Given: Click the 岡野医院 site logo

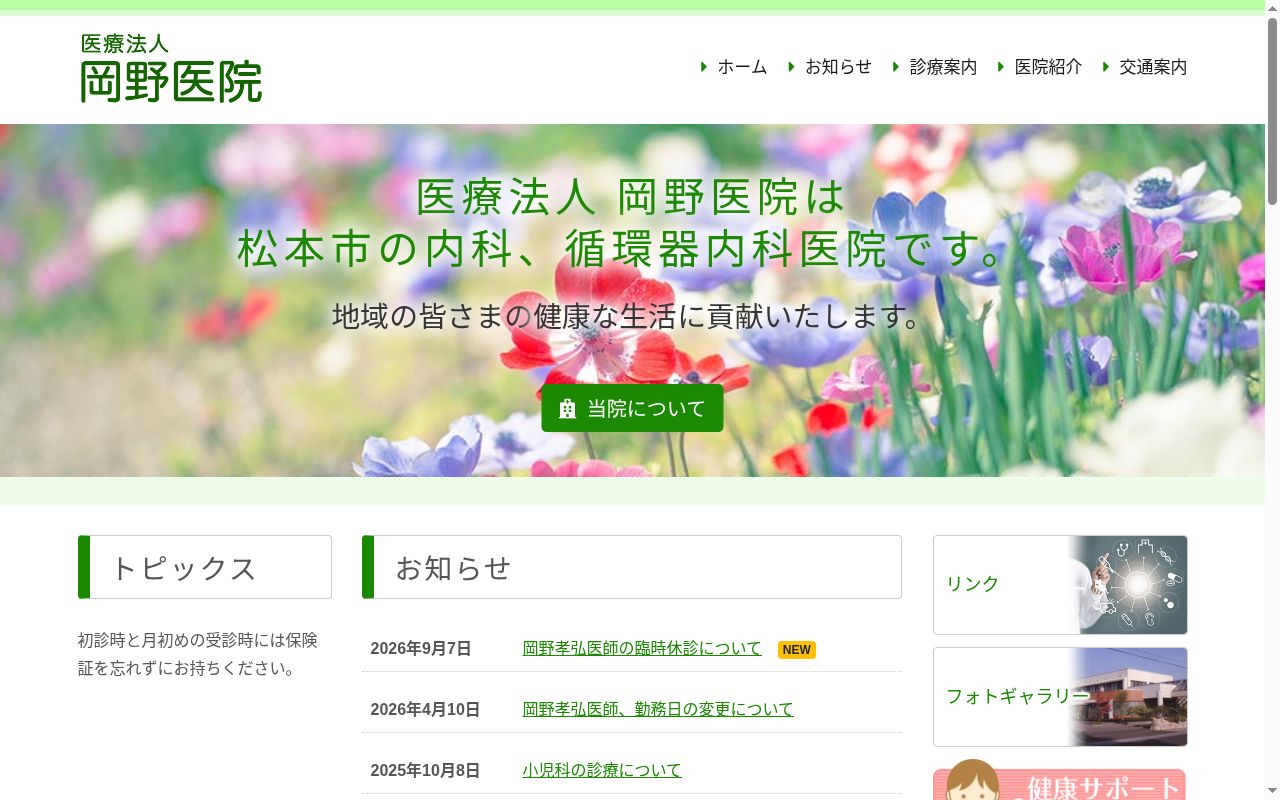Looking at the screenshot, I should [x=171, y=68].
